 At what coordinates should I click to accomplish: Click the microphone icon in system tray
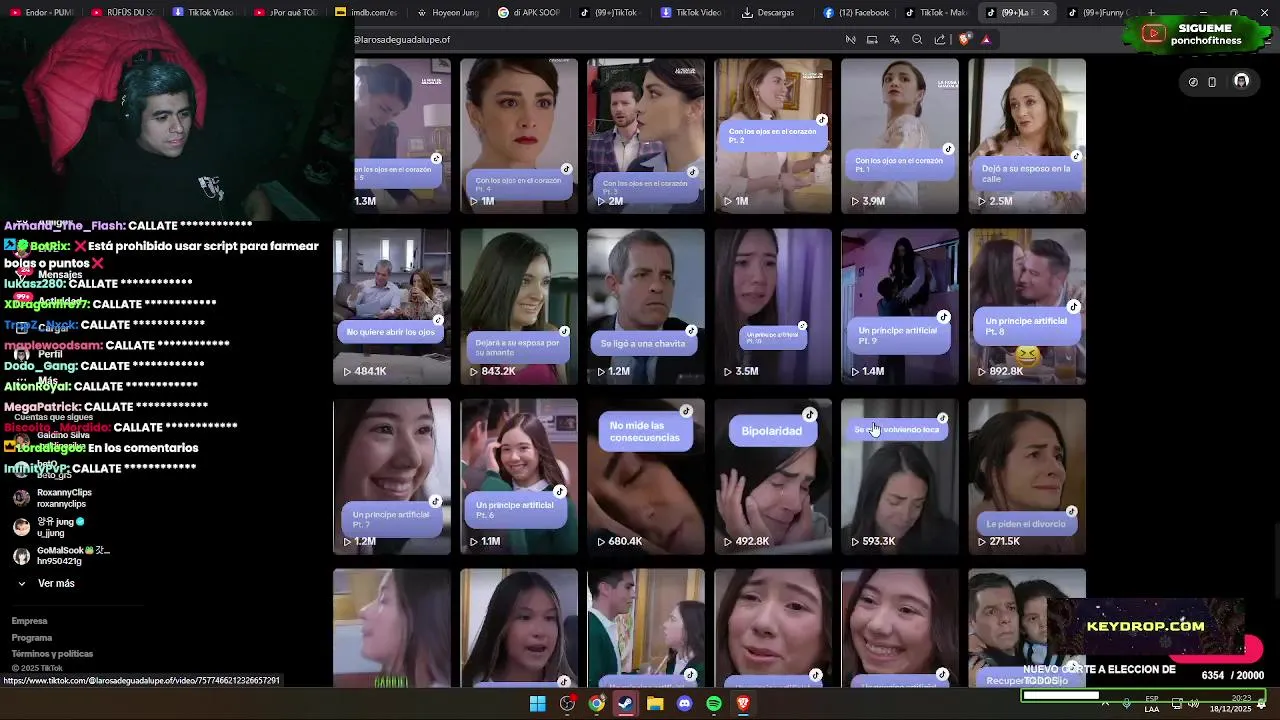tap(1127, 703)
